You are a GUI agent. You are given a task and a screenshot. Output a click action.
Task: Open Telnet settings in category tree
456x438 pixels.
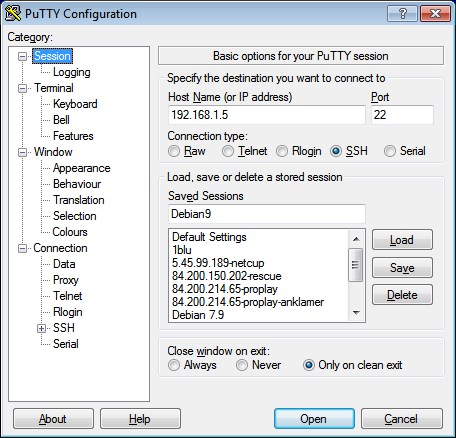pos(68,296)
